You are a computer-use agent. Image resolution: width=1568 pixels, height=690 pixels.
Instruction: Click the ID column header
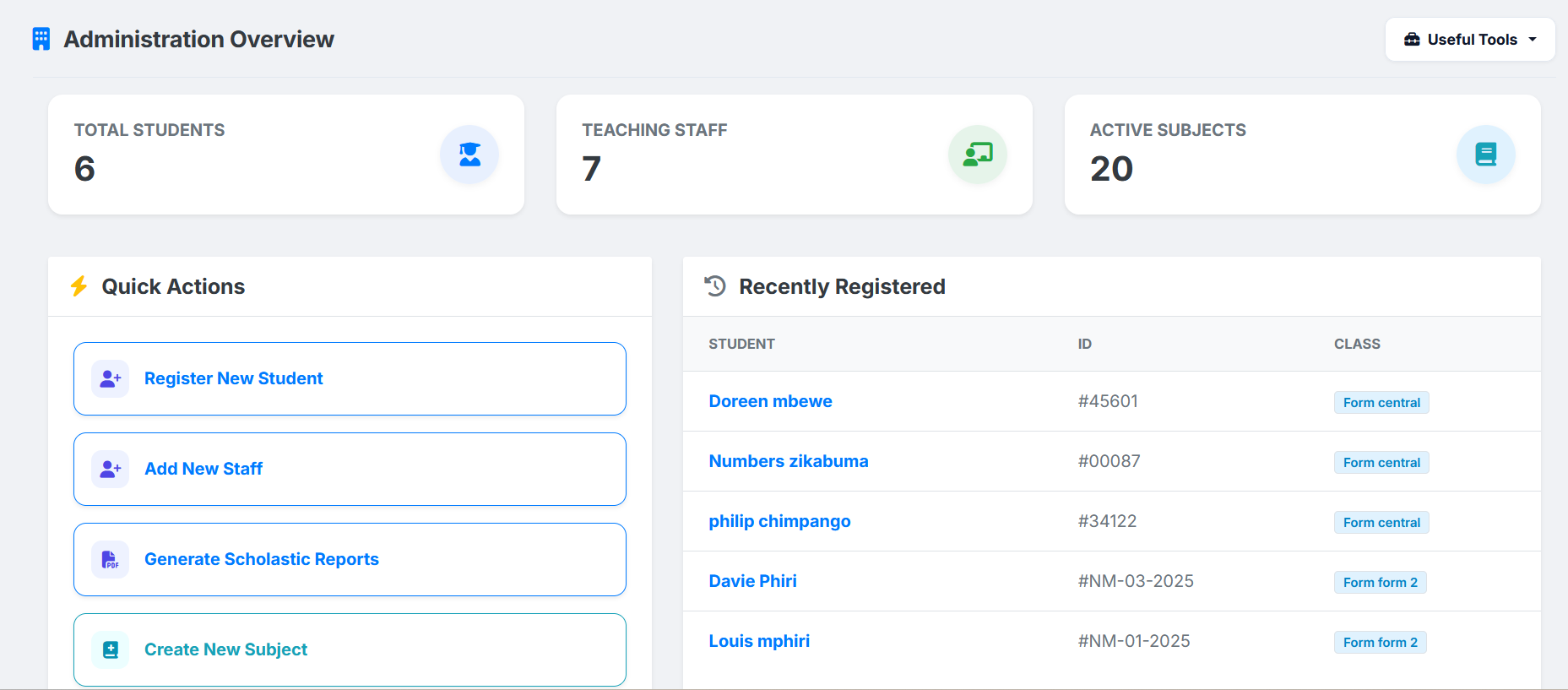point(1084,344)
